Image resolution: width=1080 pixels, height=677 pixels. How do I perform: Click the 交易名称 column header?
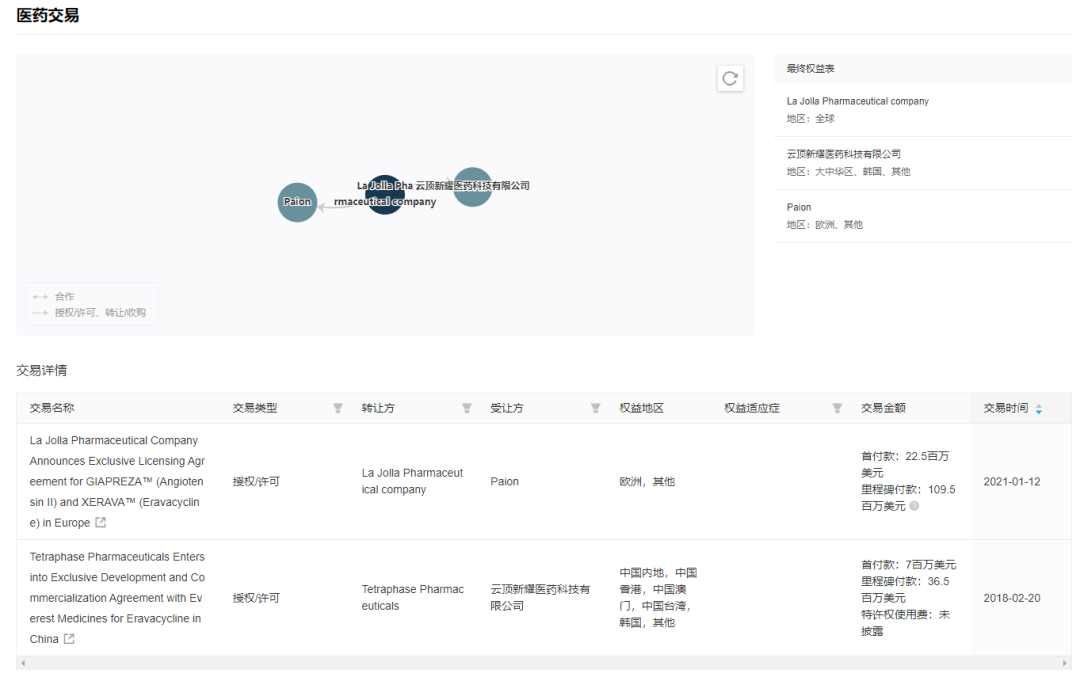point(52,408)
